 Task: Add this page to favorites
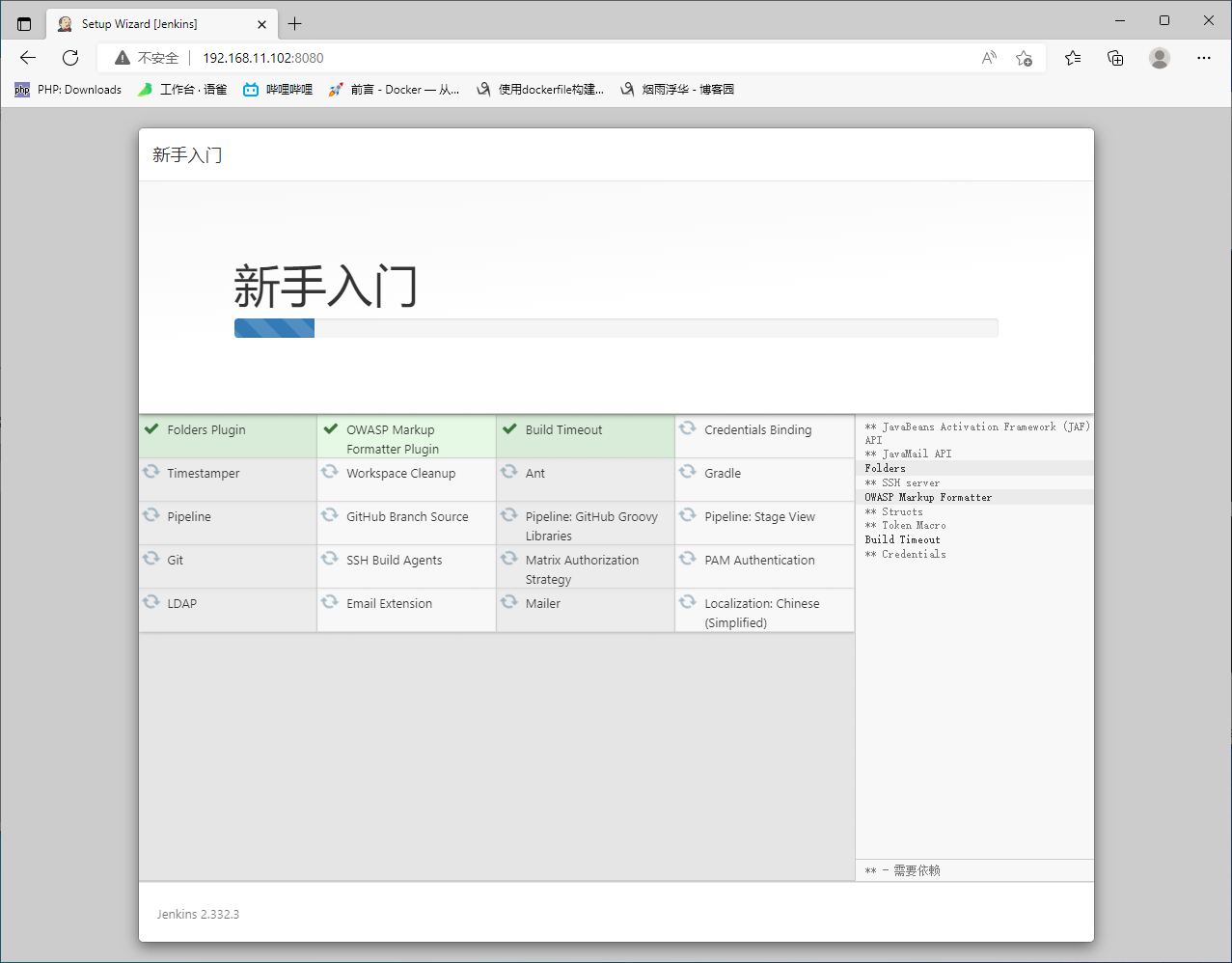click(1025, 58)
